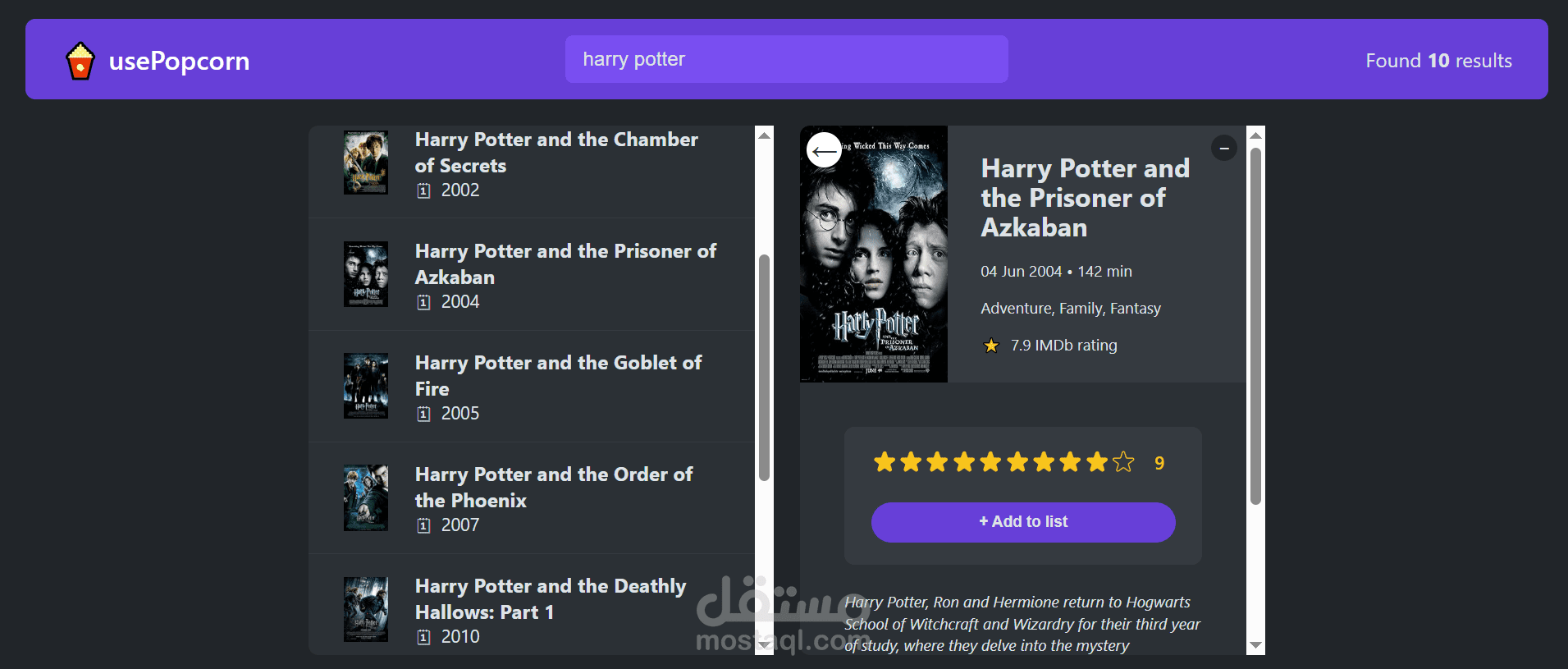
Task: Collapse the movie details panel with the minus button
Action: tap(1223, 148)
